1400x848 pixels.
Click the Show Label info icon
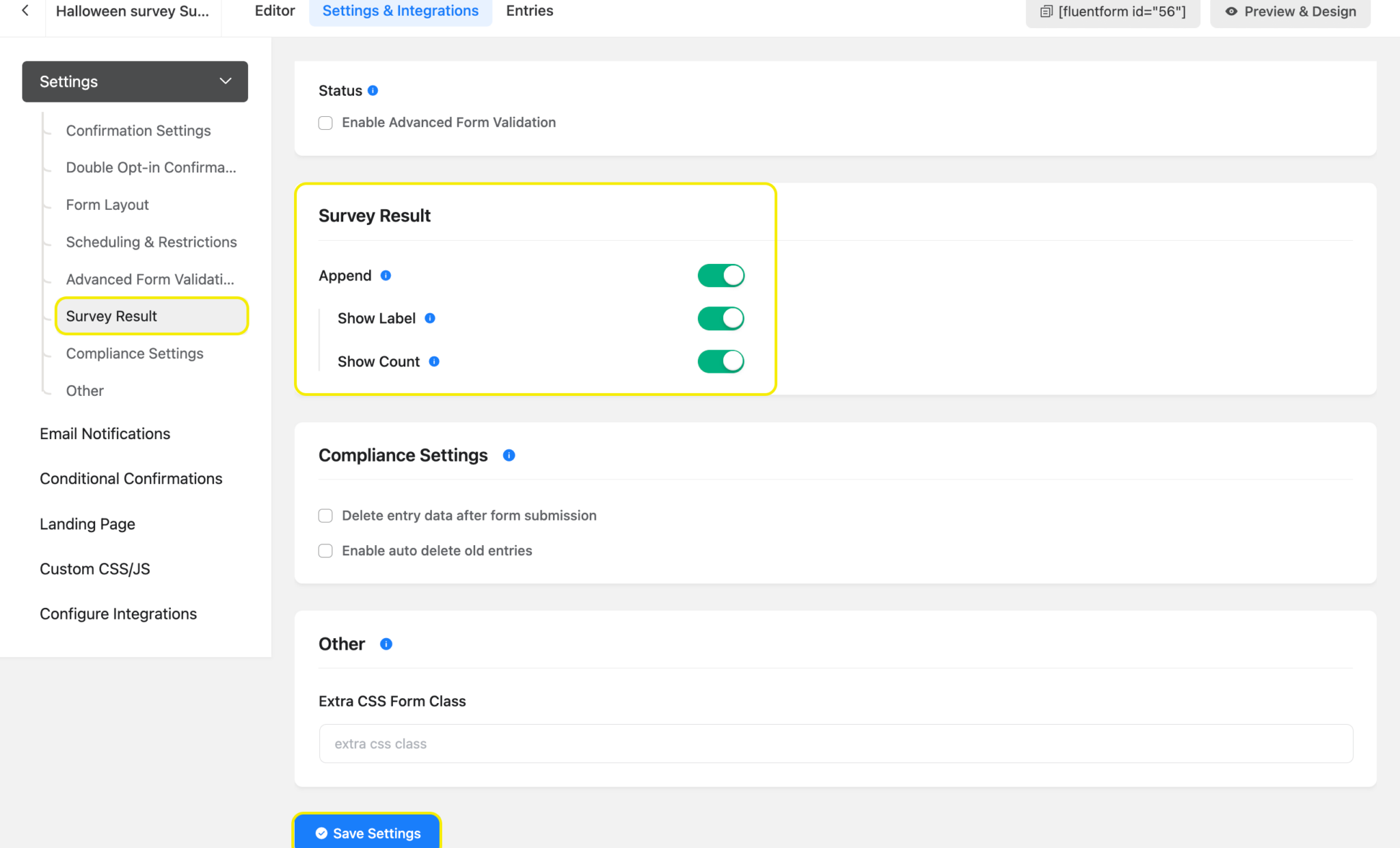(x=429, y=318)
